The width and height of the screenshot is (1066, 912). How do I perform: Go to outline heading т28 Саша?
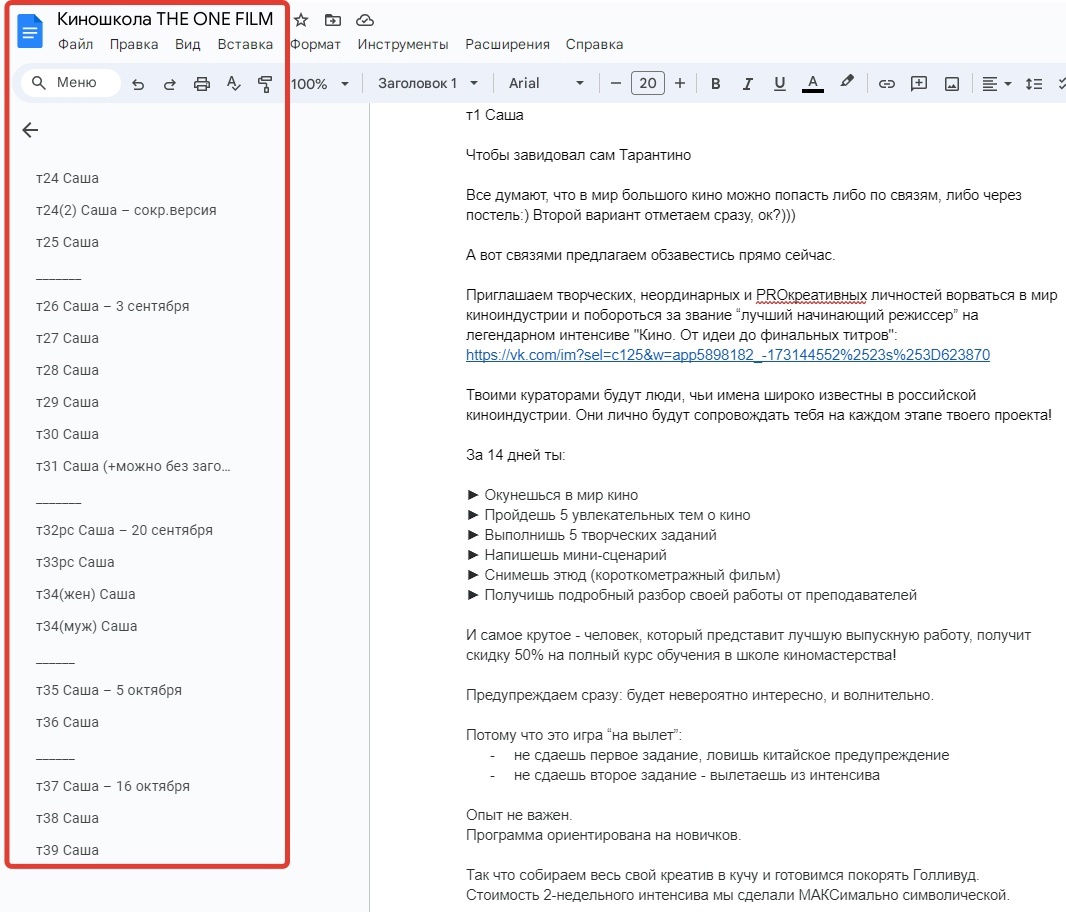click(x=67, y=370)
